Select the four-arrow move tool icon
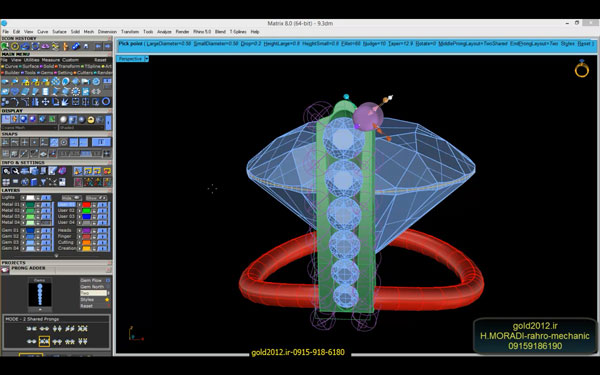 tap(46, 101)
